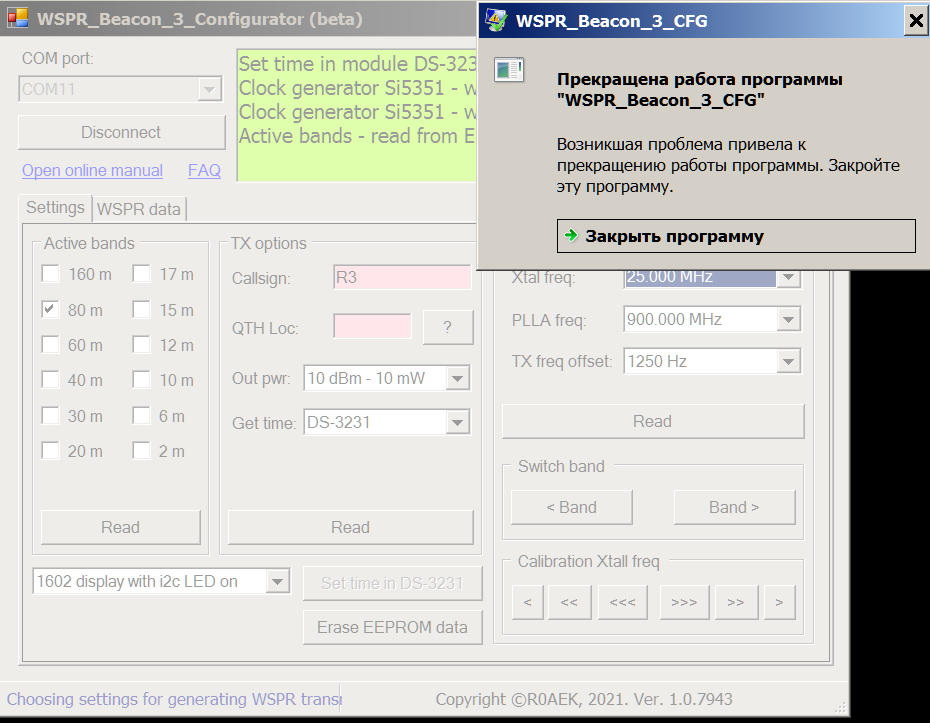Screen dimensions: 930x723
Task: Toggle the 160 m band checkbox
Action: click(50, 274)
